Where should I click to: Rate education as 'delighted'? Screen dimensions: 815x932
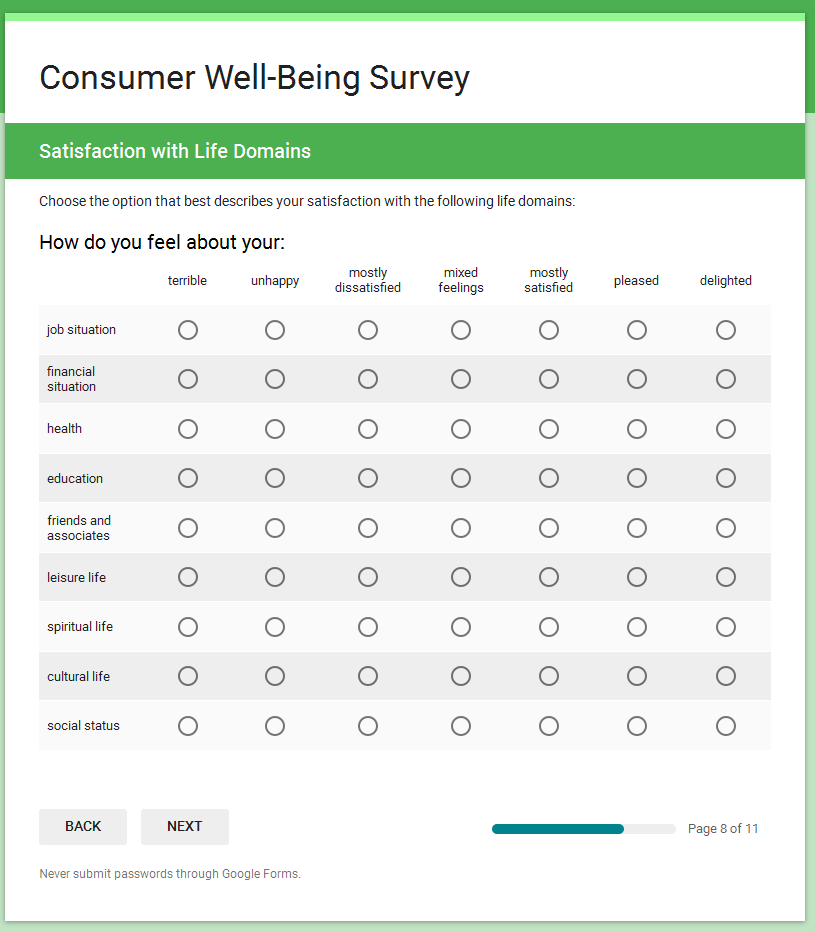[x=726, y=478]
